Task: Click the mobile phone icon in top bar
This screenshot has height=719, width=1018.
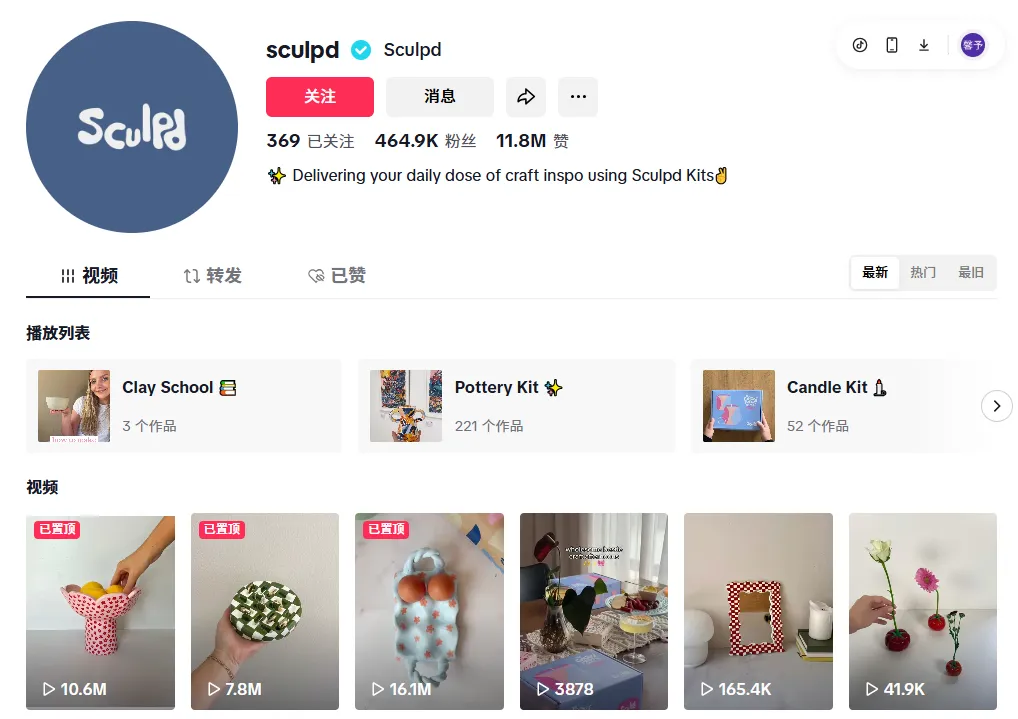Action: pos(892,45)
